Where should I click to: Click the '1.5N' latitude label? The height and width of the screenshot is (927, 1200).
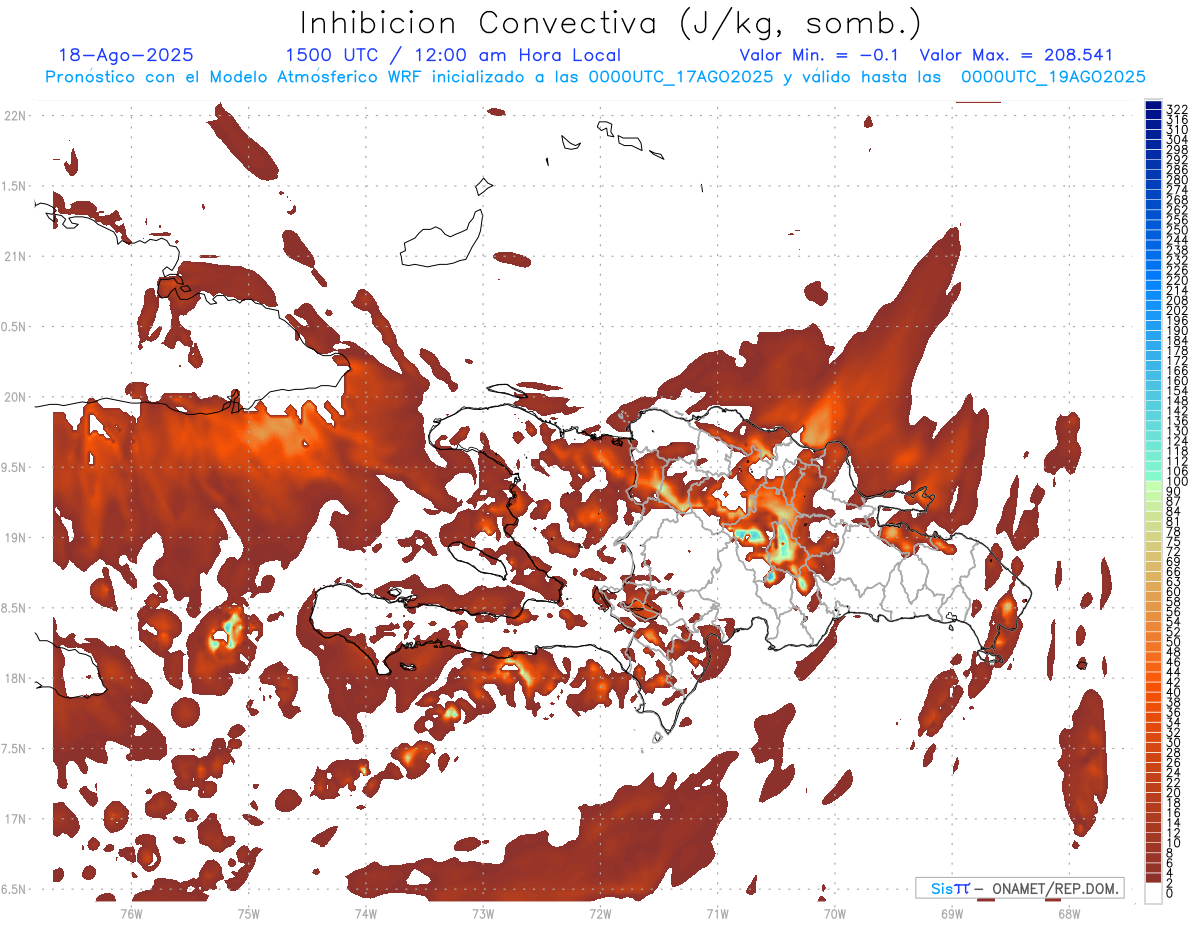click(15, 186)
